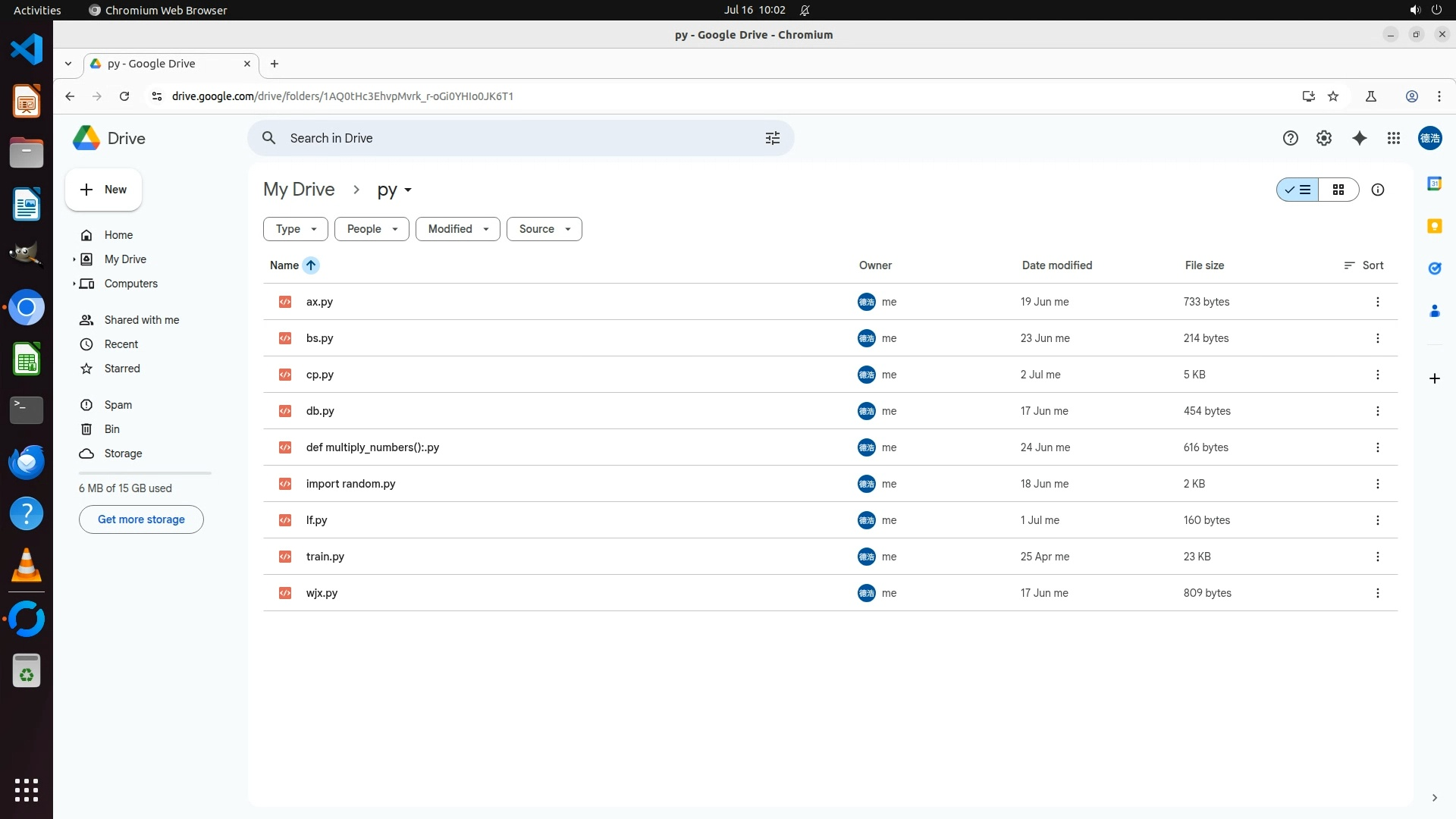The image size is (1456, 819).
Task: Show the folder details info icon
Action: coord(1377,190)
